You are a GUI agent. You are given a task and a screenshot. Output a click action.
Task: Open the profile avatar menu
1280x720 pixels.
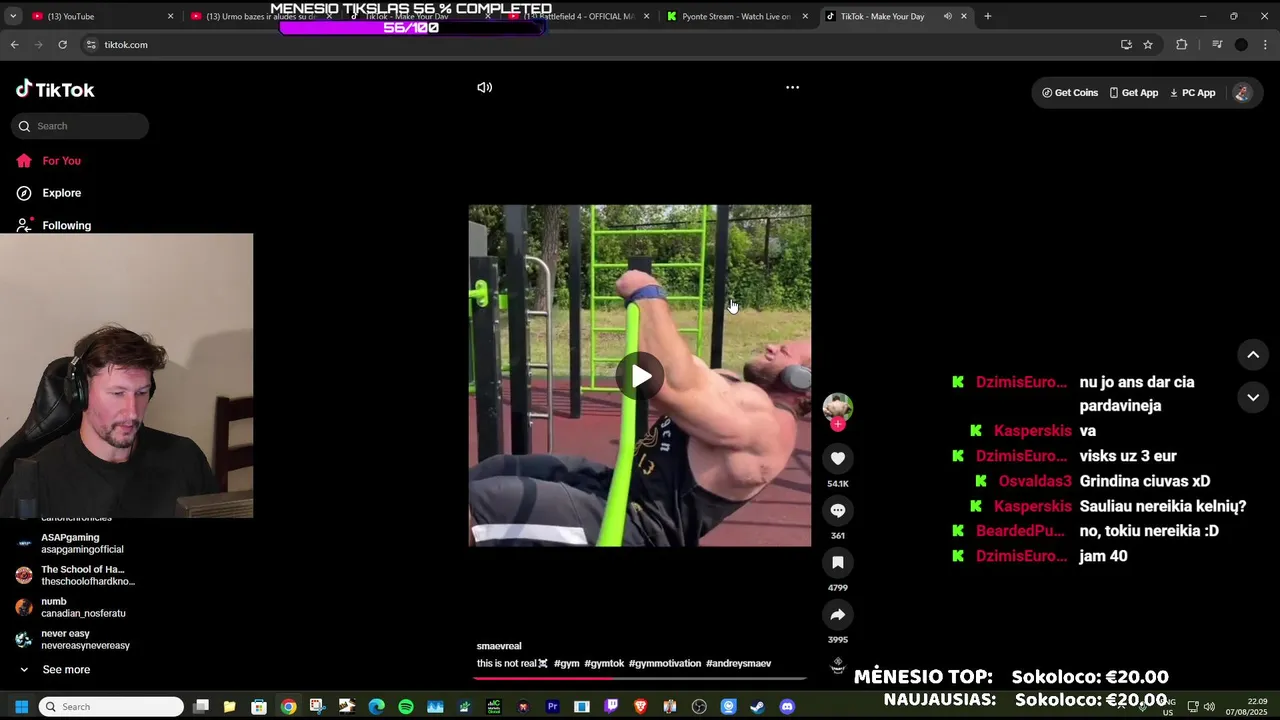(x=1242, y=92)
